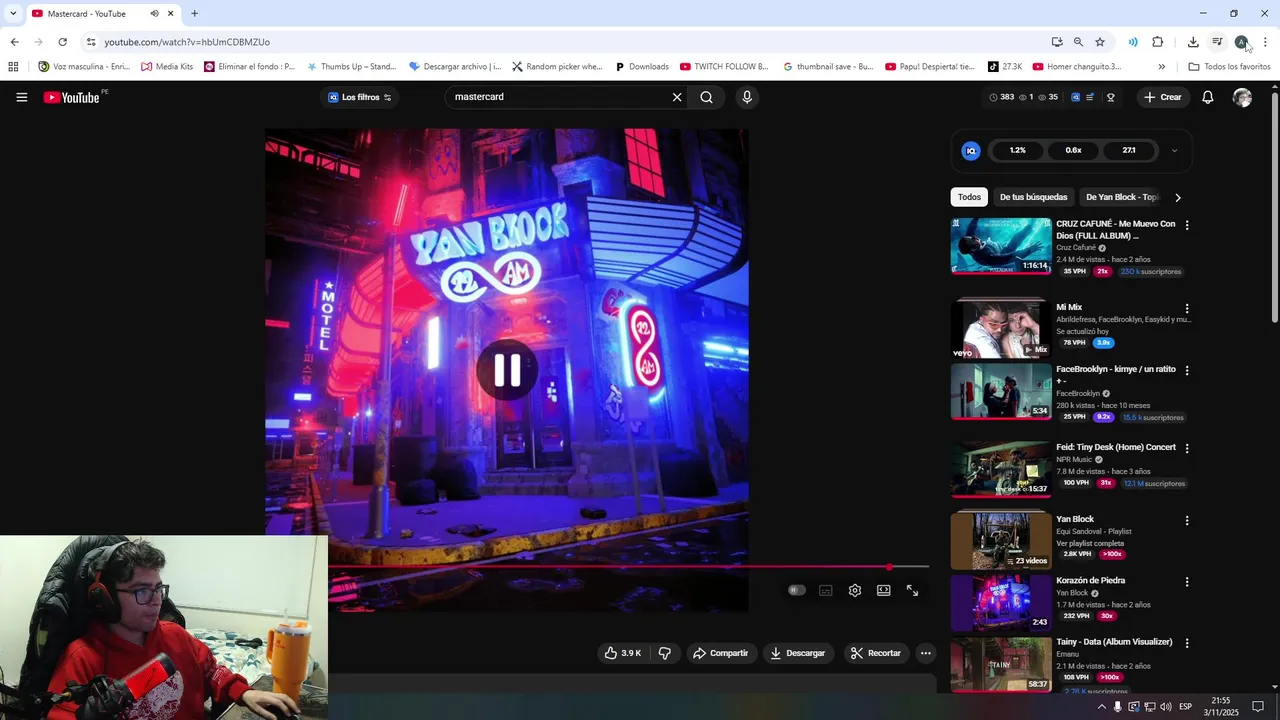
Task: Open Chrome three-dot menu
Action: (1265, 42)
